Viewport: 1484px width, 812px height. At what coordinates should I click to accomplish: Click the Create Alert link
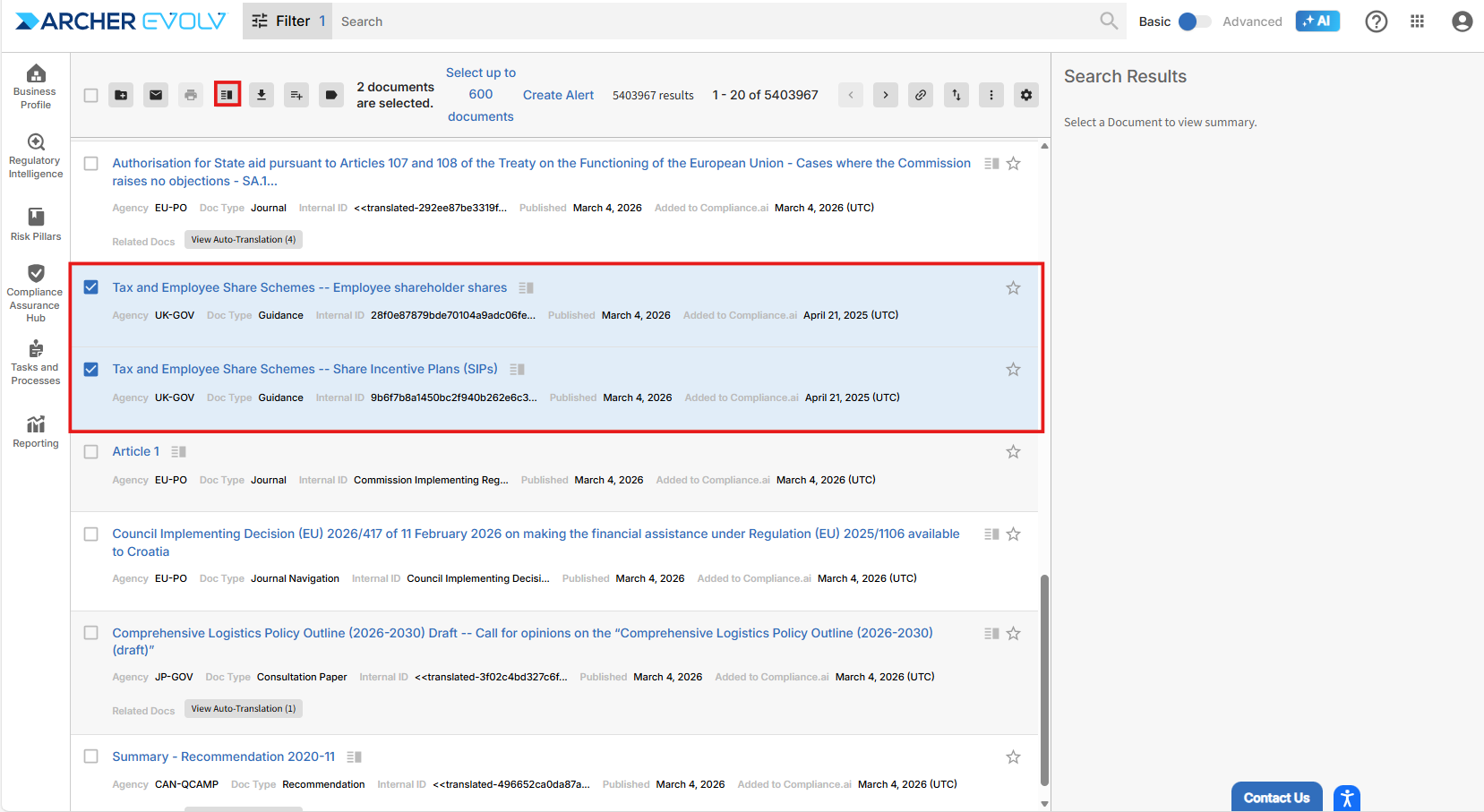(x=558, y=95)
